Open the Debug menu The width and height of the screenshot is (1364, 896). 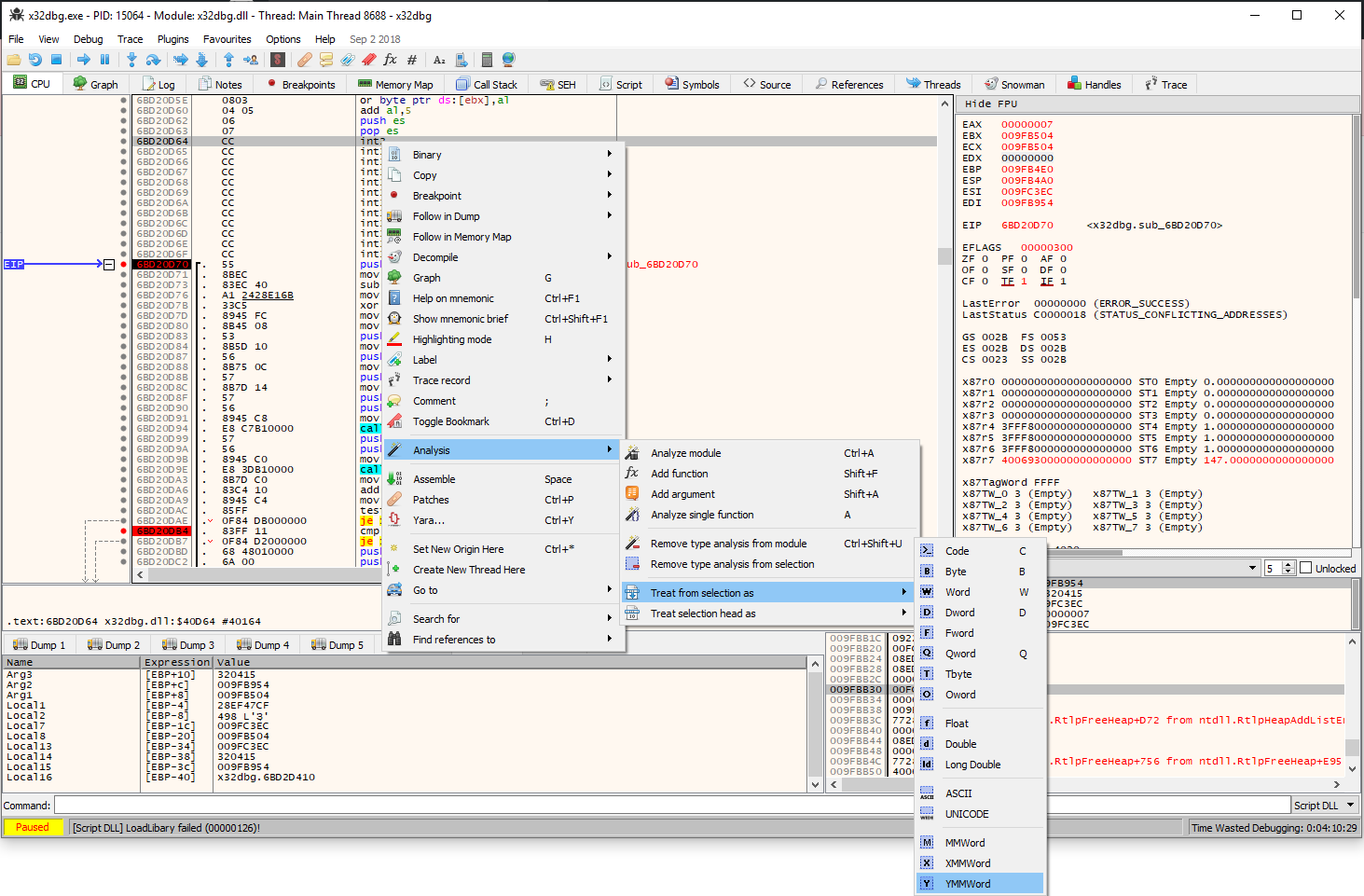(x=89, y=39)
